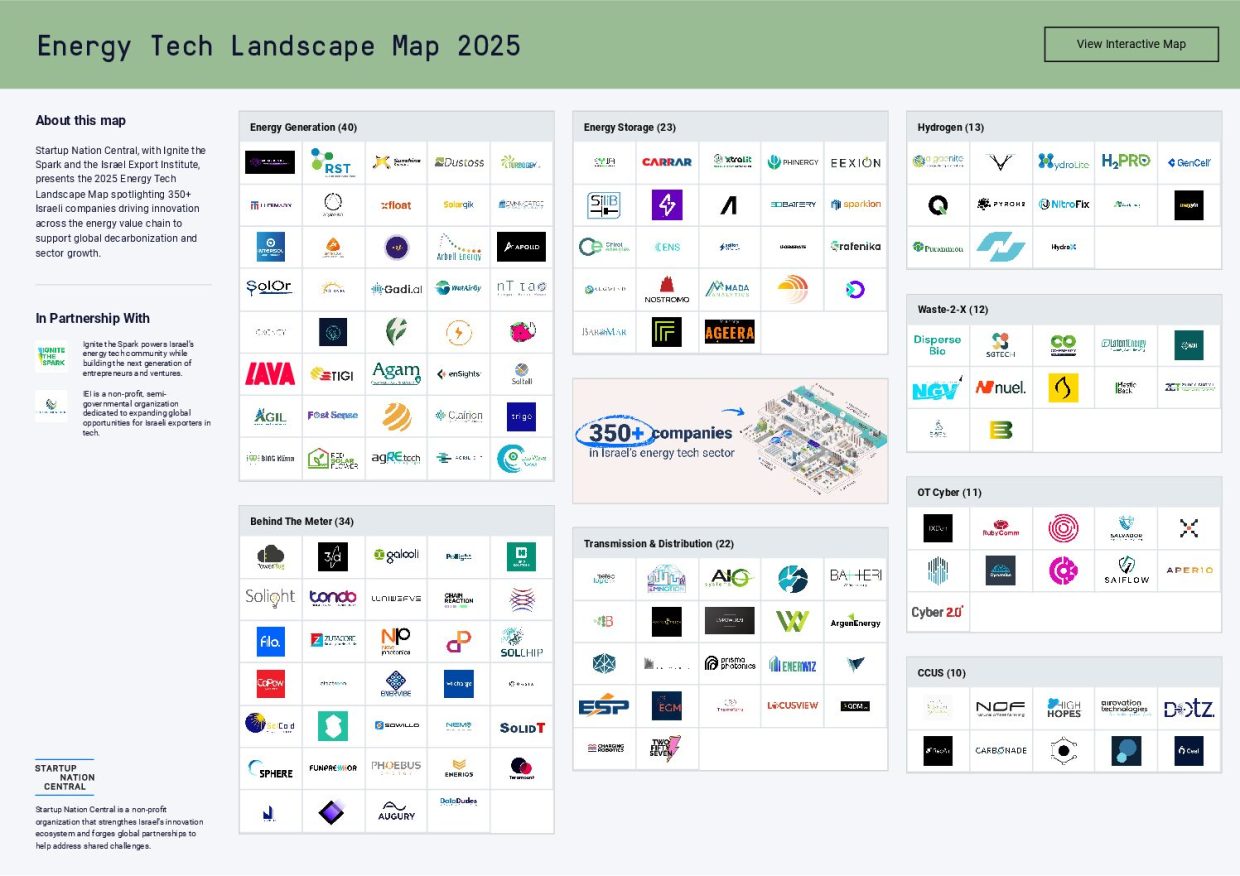Click the Ignite the Spark partner logo
The image size is (1240, 876).
tap(51, 356)
